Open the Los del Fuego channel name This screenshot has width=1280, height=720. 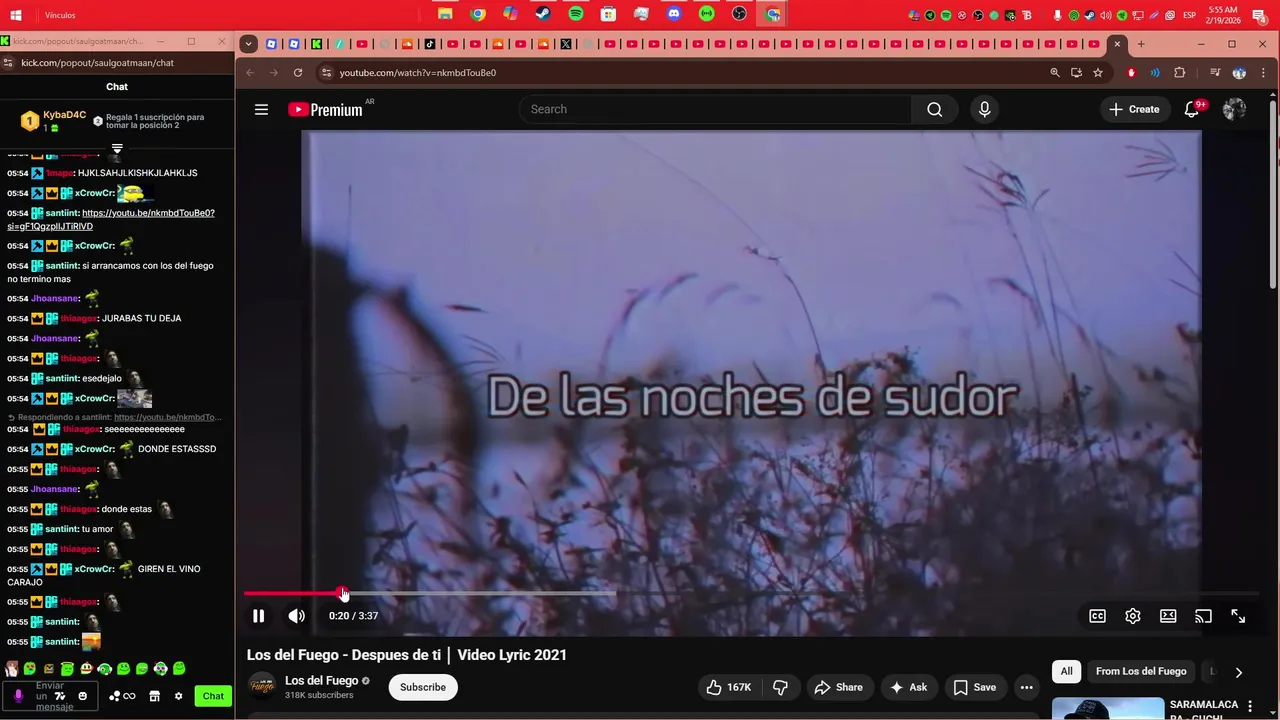pyautogui.click(x=321, y=680)
